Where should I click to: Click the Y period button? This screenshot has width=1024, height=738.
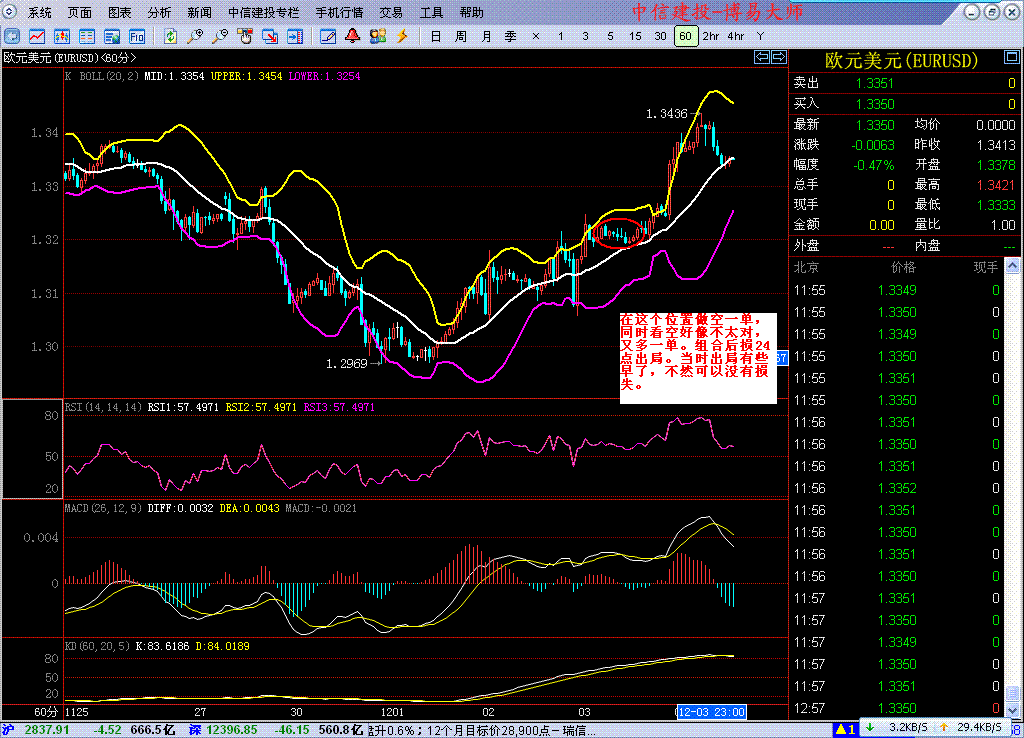(760, 37)
